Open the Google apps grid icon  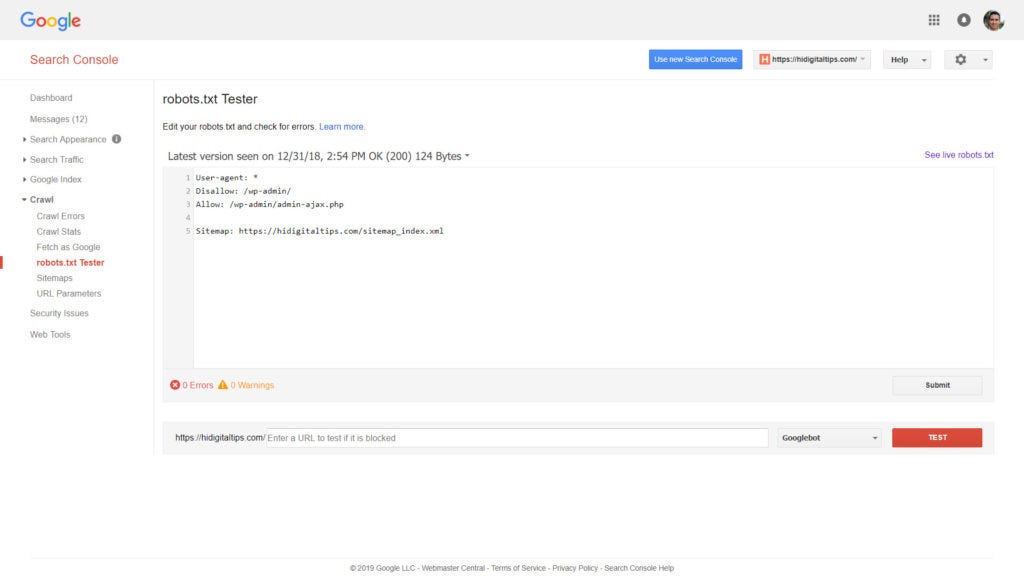click(x=934, y=20)
